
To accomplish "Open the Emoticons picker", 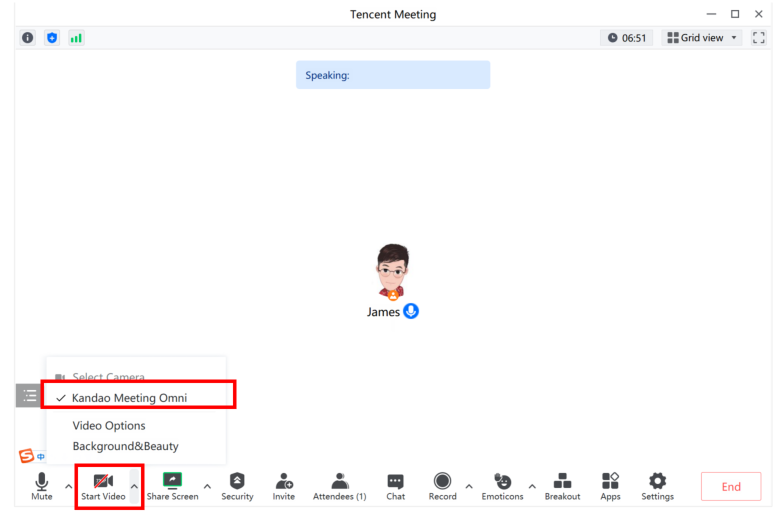I will (x=503, y=486).
